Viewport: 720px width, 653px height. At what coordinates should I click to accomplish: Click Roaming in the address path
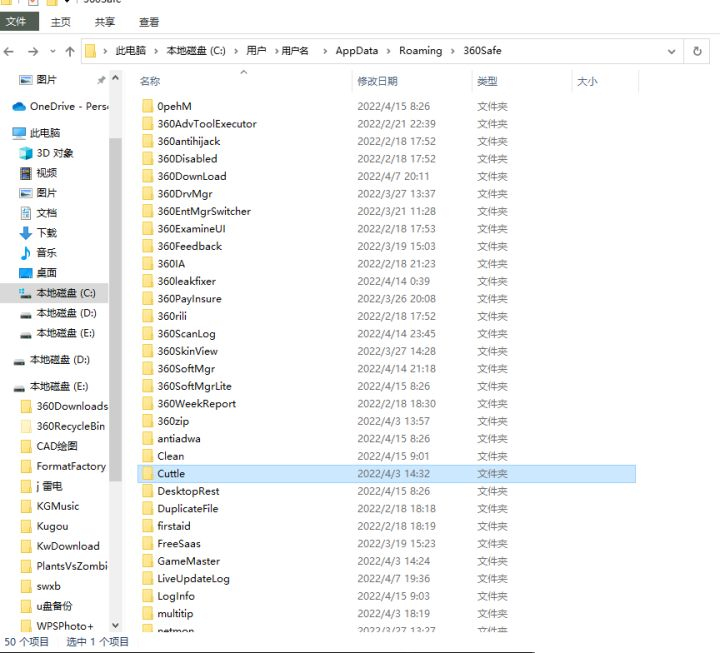pos(421,51)
